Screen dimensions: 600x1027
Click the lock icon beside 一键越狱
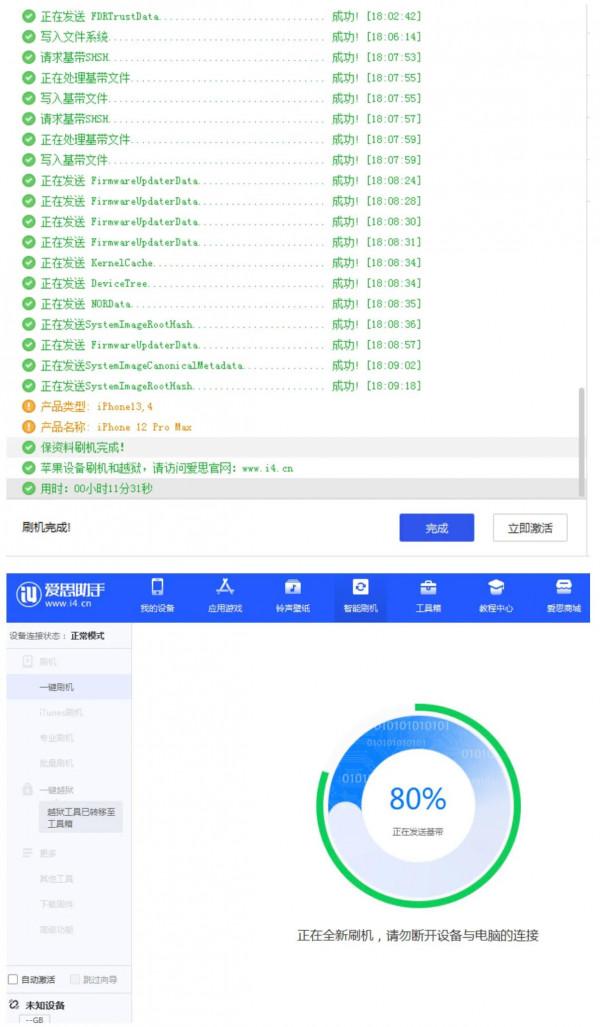[28, 789]
